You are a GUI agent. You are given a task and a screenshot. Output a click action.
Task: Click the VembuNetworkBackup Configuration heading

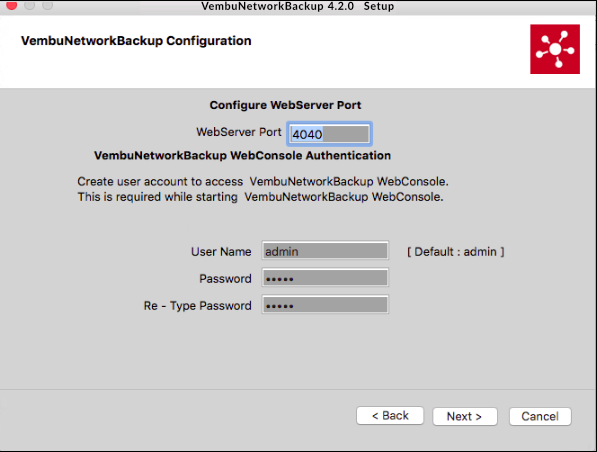136,41
